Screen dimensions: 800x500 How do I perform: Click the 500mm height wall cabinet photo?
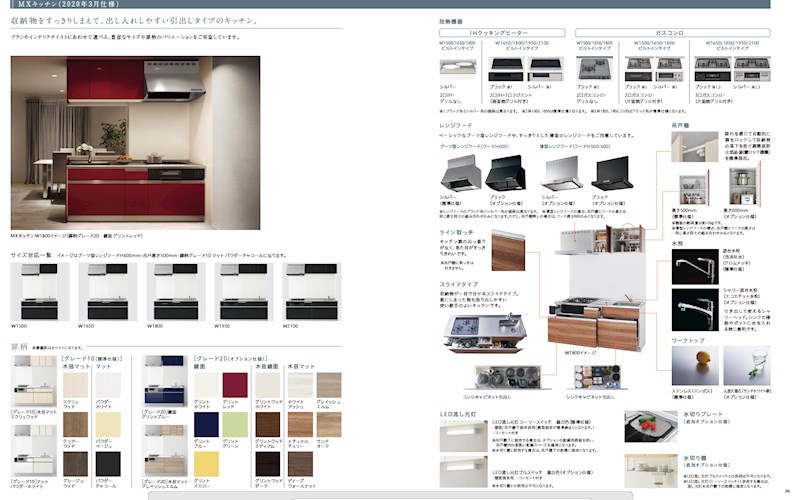click(x=694, y=188)
